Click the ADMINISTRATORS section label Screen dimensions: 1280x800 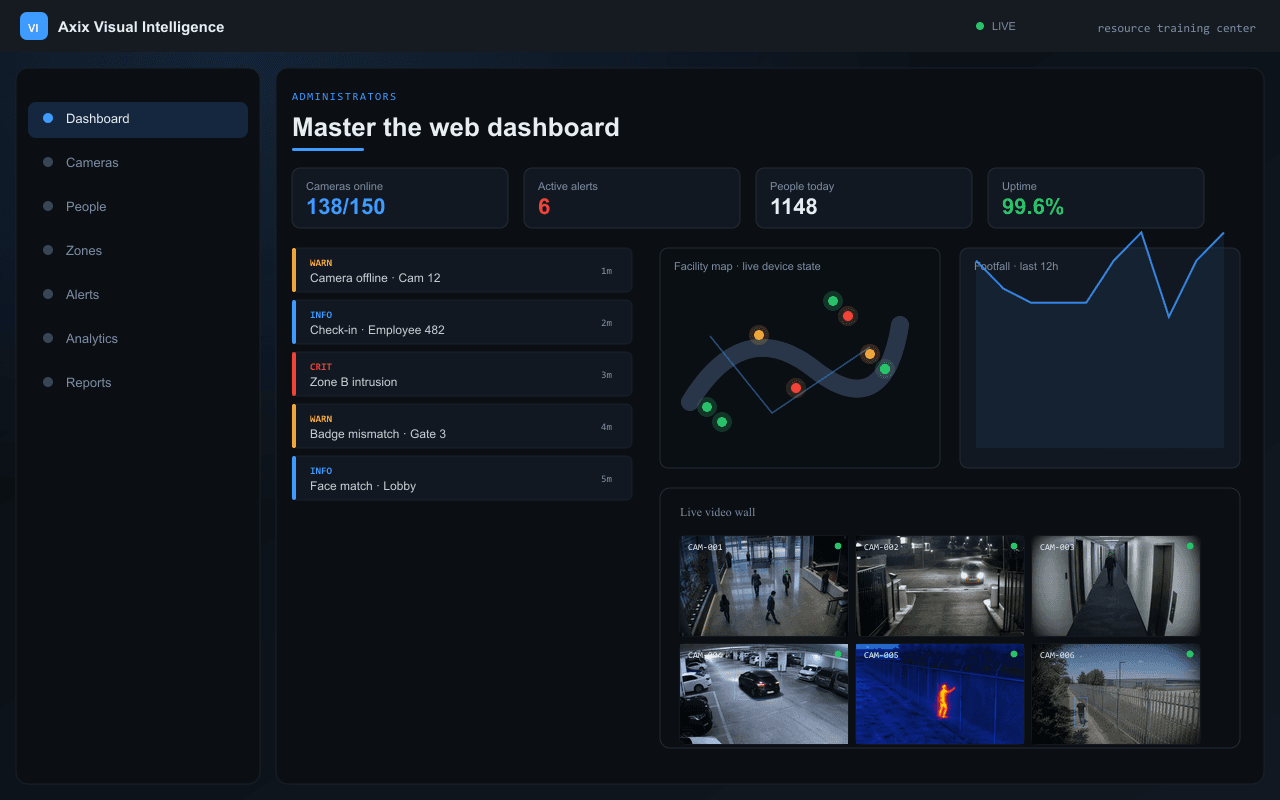pos(344,97)
